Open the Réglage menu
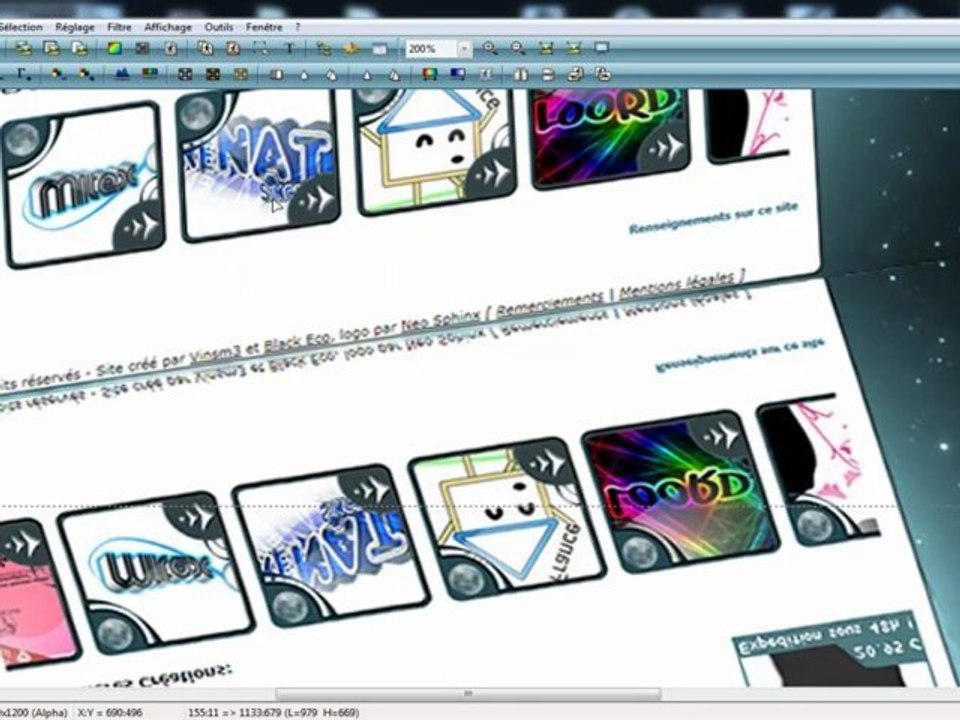 (x=75, y=27)
